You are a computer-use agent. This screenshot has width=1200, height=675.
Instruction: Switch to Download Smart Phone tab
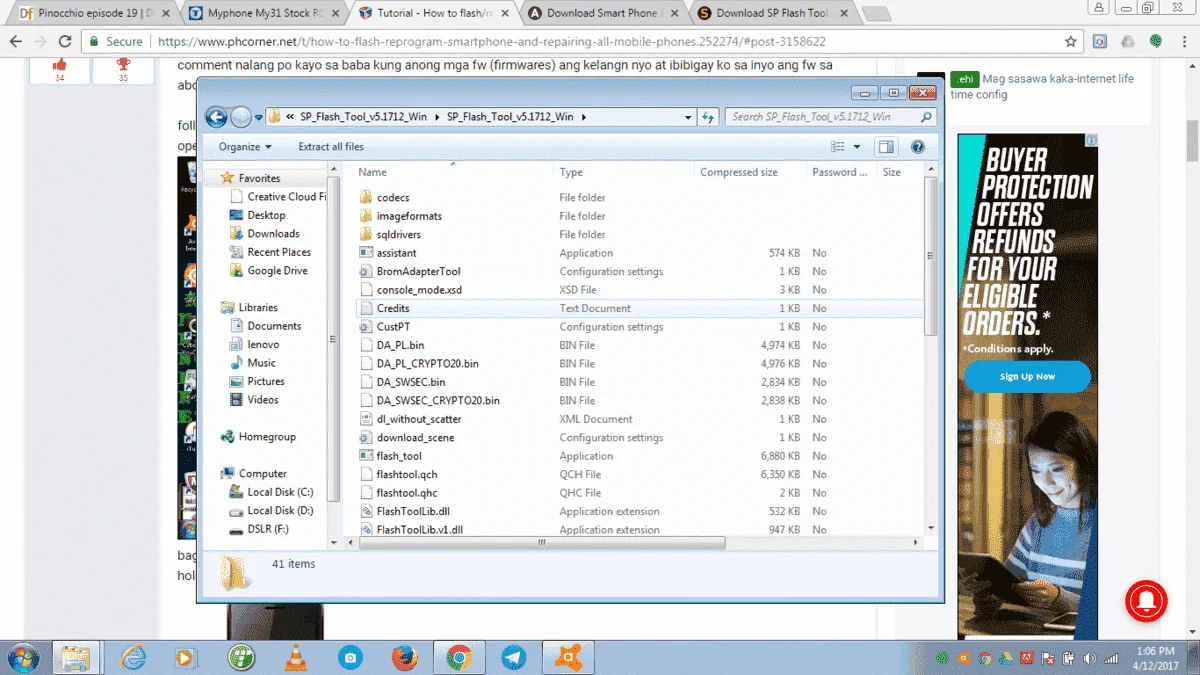(604, 13)
